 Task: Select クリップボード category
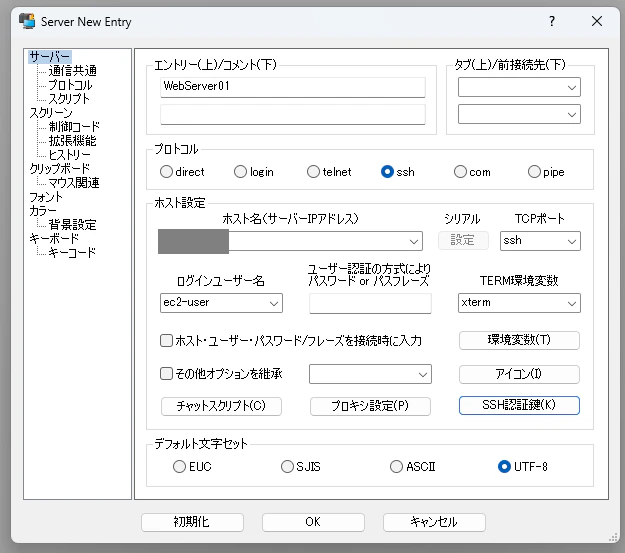click(59, 169)
